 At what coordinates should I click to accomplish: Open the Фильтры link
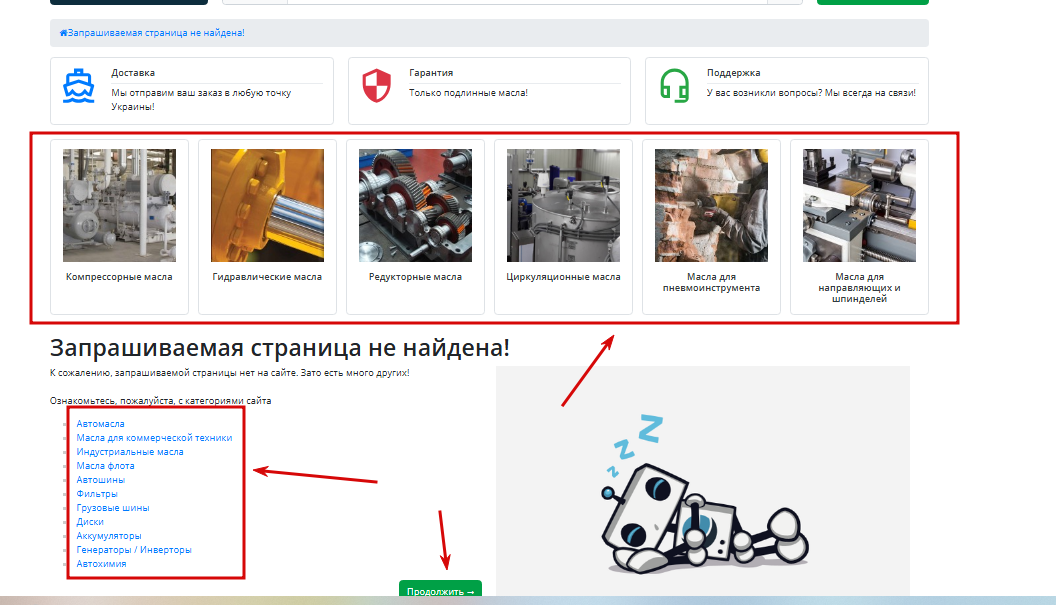[97, 494]
